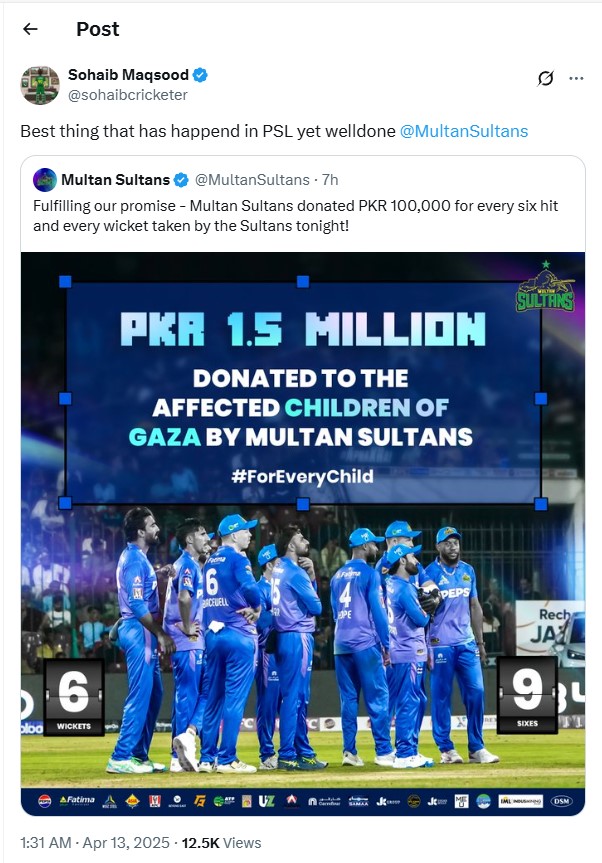Click the 9 Sixes scoreboard tile
602x863 pixels.
pyautogui.click(x=527, y=696)
